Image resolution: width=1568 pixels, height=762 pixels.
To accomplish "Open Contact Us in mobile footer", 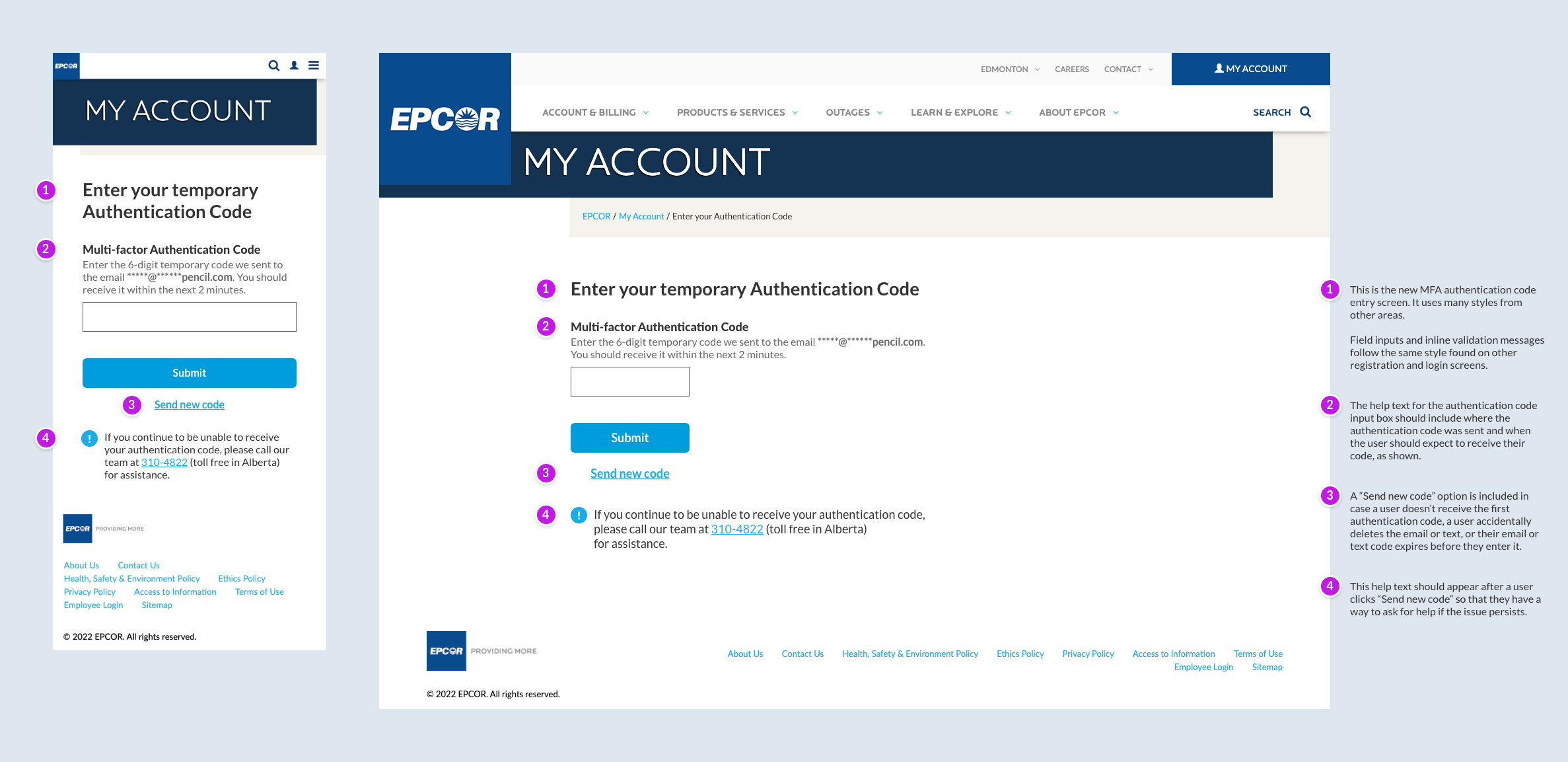I will click(139, 565).
